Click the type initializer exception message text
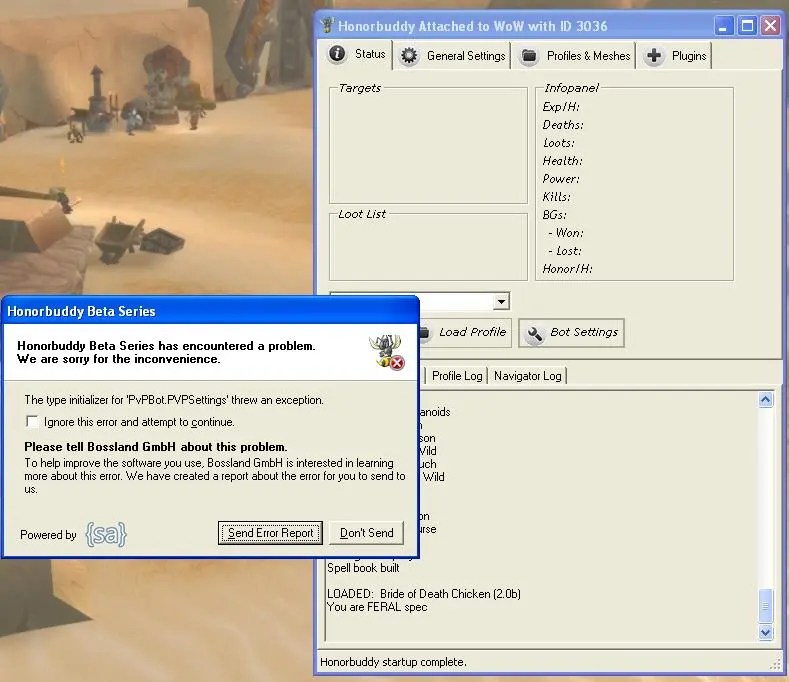 (174, 400)
